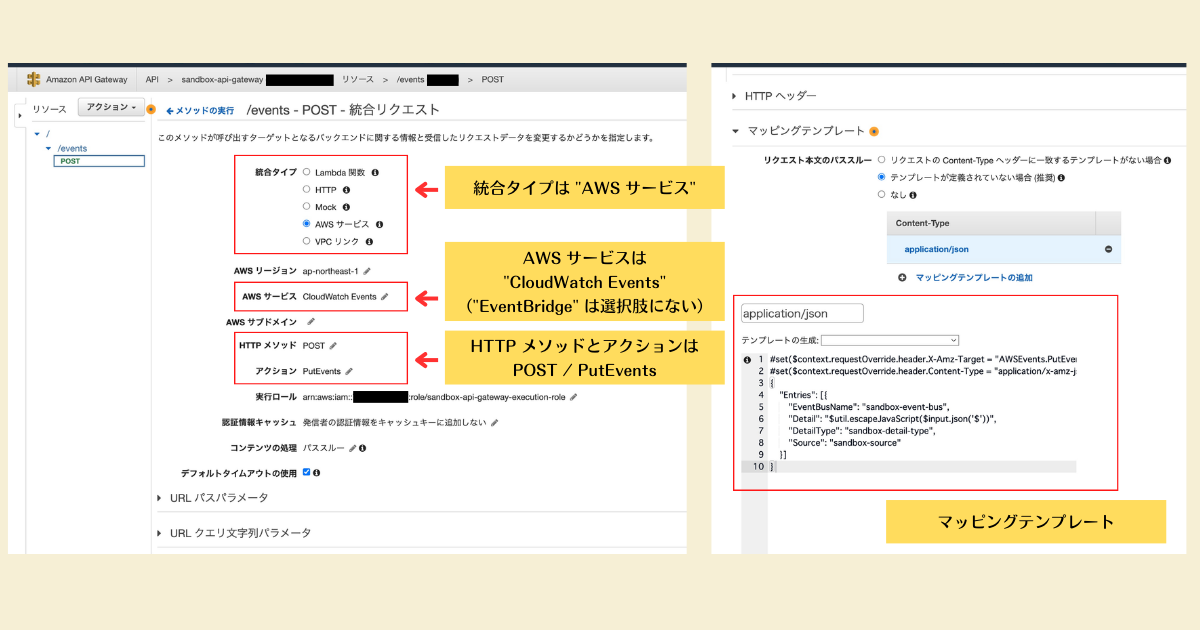Open sandbox-api-gateway breadcrumb
Image resolution: width=1200 pixels, height=630 pixels.
(222, 79)
